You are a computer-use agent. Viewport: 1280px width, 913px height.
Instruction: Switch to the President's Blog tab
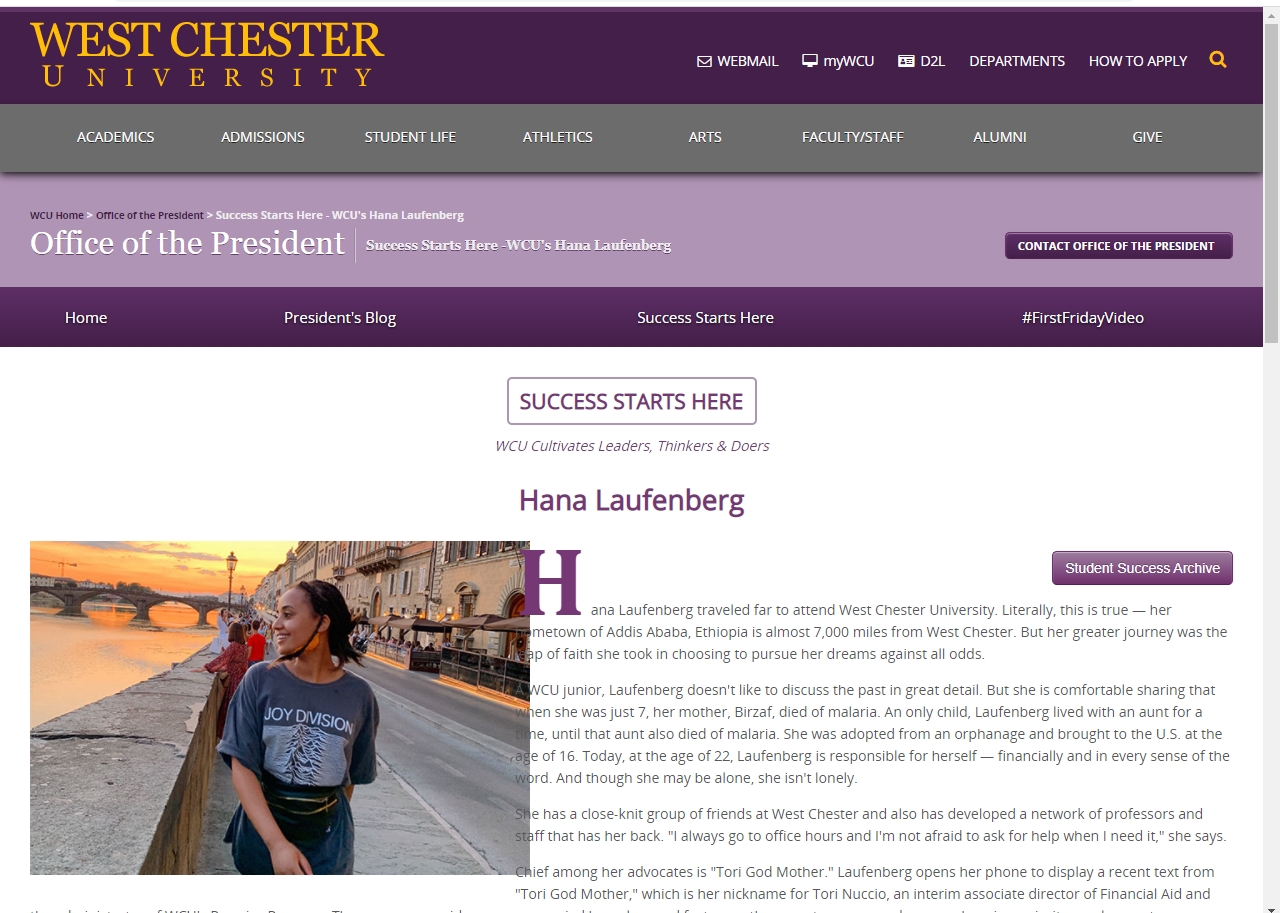point(340,318)
